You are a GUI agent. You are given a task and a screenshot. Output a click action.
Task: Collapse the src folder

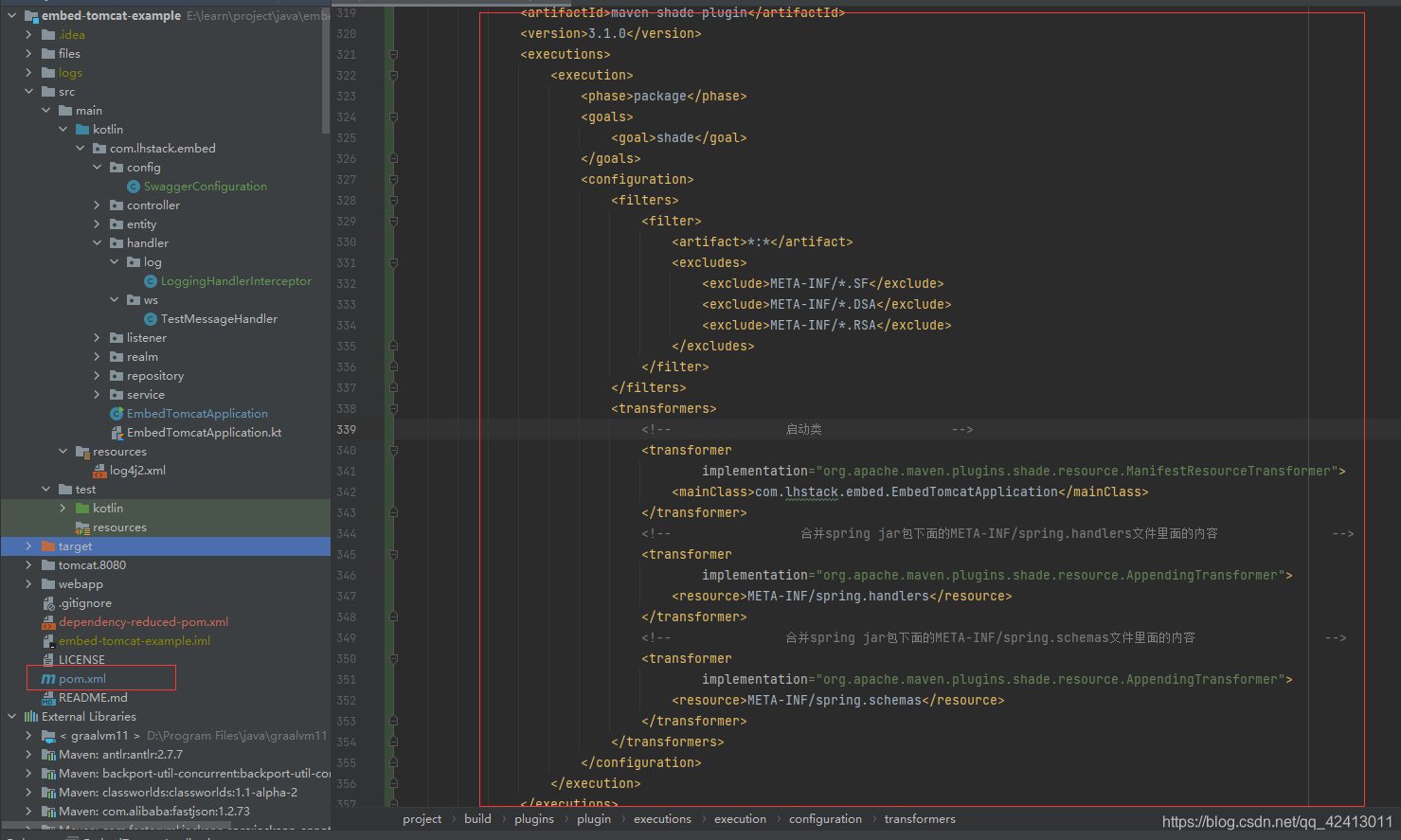[x=28, y=92]
